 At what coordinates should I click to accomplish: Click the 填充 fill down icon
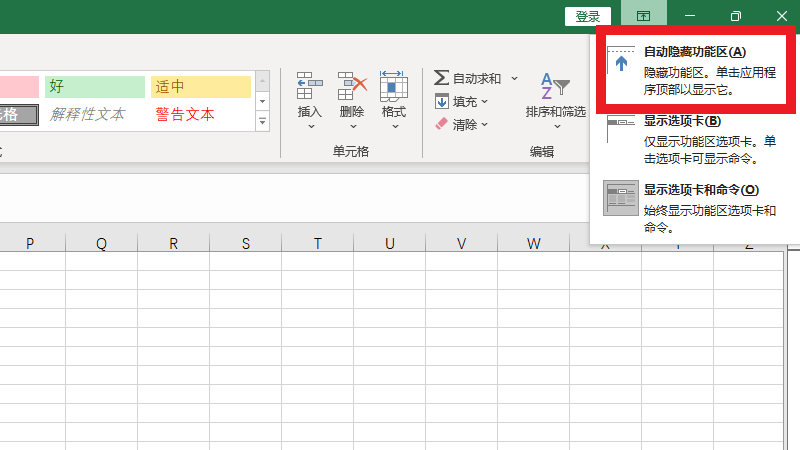click(442, 102)
